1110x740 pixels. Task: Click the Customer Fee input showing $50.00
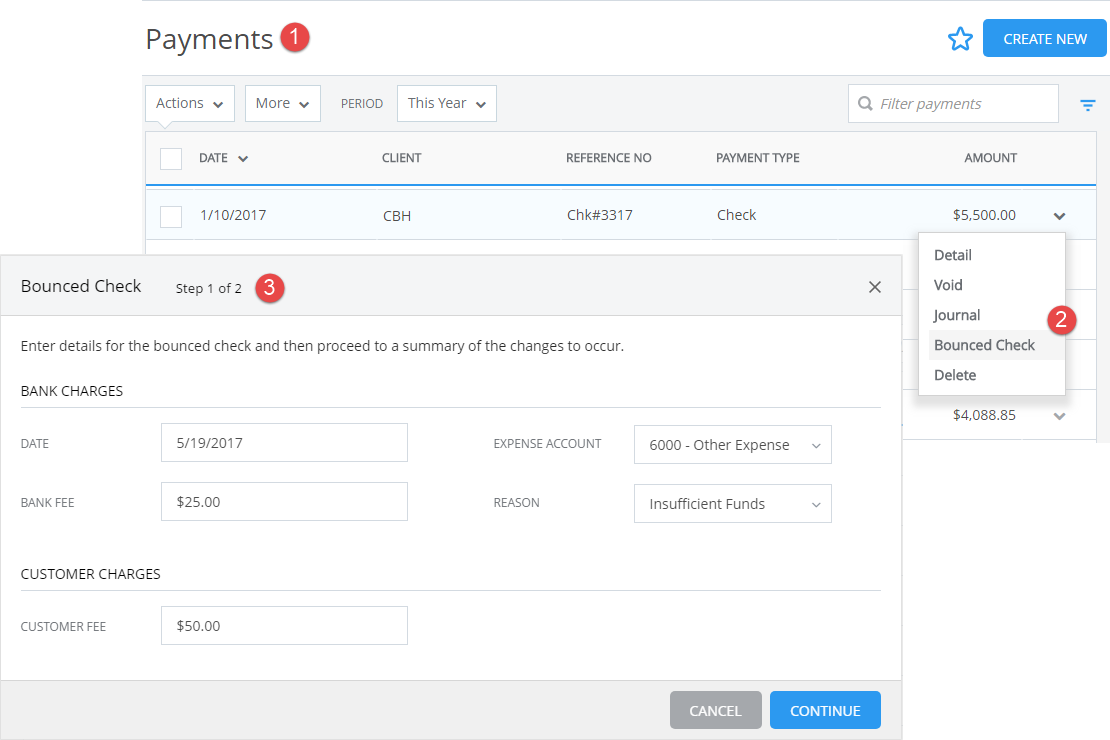click(x=284, y=625)
